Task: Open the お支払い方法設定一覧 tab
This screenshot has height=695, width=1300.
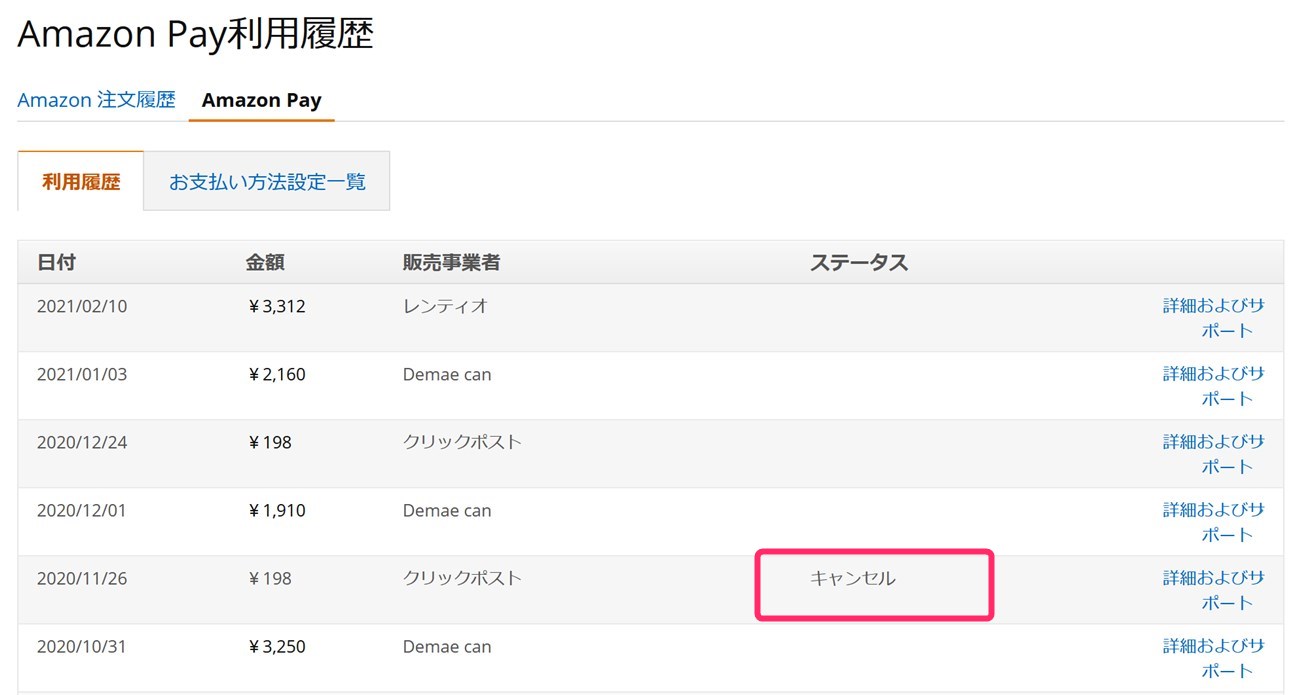Action: tap(267, 182)
